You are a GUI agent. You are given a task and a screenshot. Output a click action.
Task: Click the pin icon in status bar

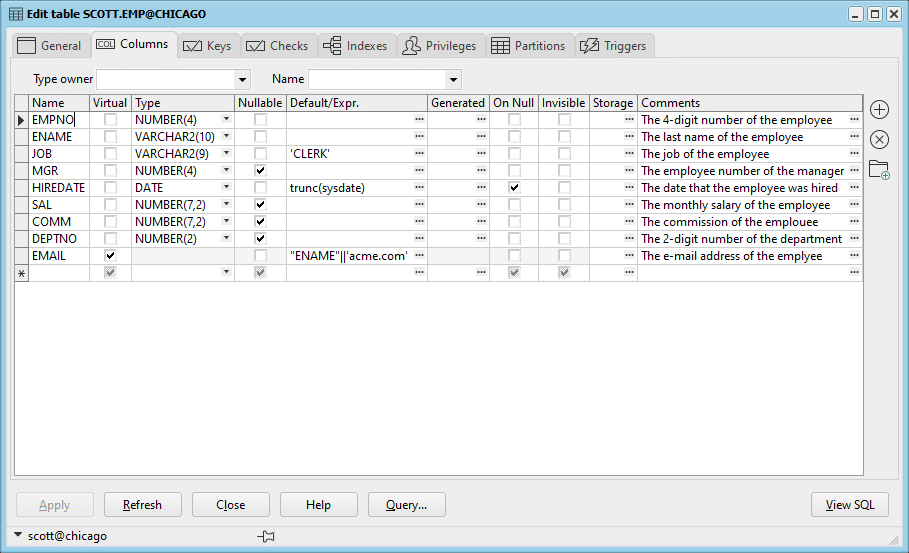266,536
